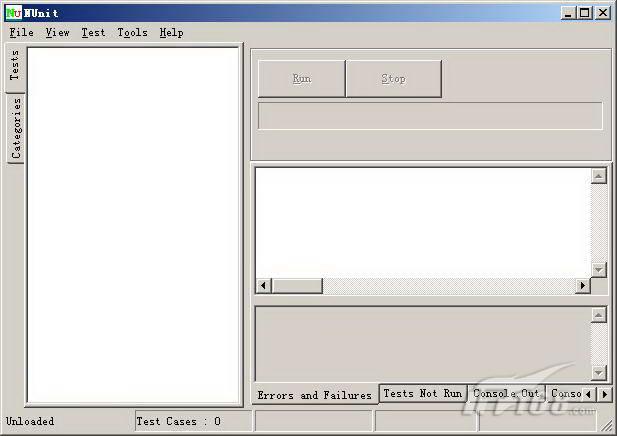617x436 pixels.
Task: Close the NUnit window
Action: pos(603,13)
